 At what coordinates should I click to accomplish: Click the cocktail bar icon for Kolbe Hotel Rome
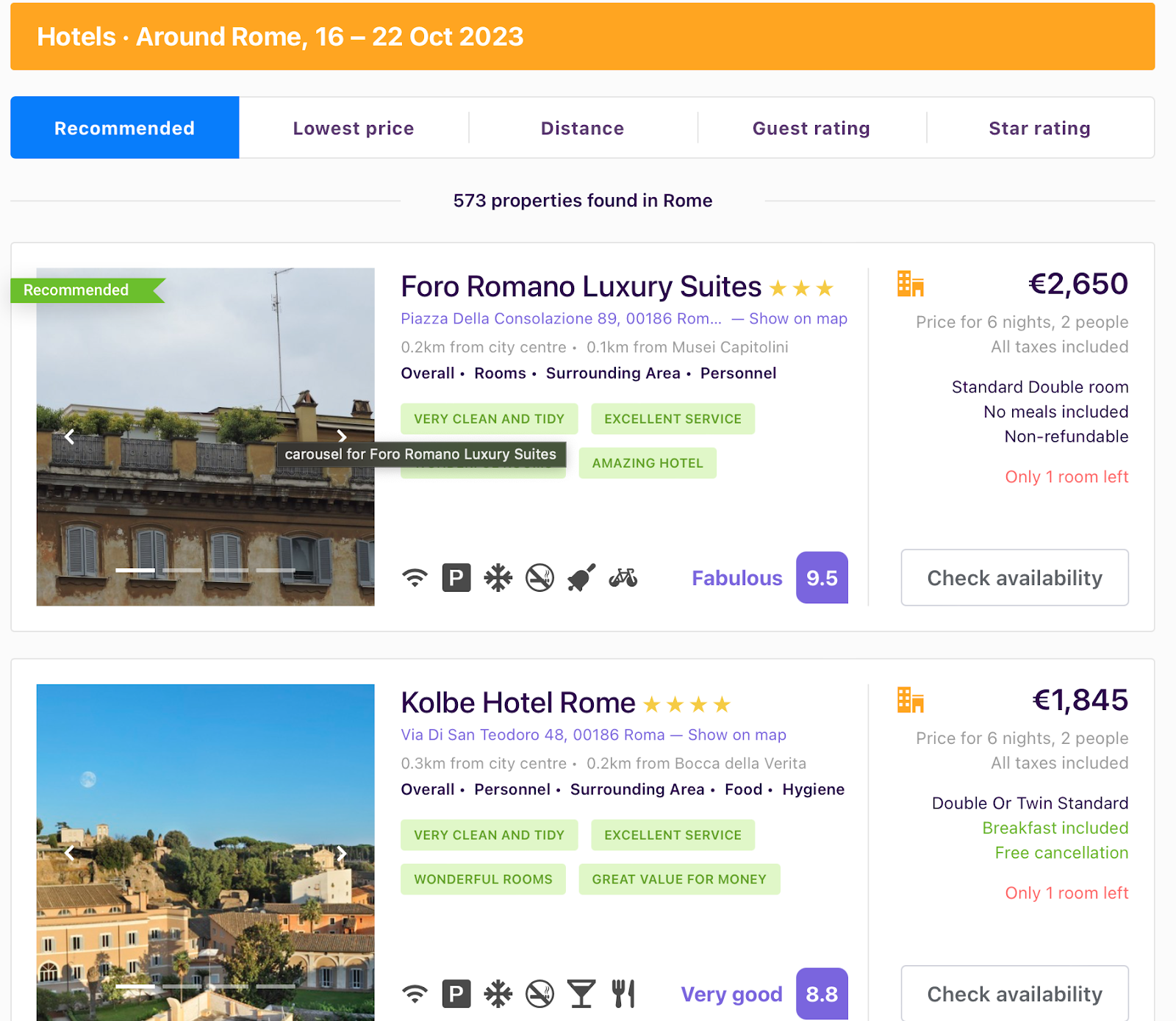pos(581,994)
